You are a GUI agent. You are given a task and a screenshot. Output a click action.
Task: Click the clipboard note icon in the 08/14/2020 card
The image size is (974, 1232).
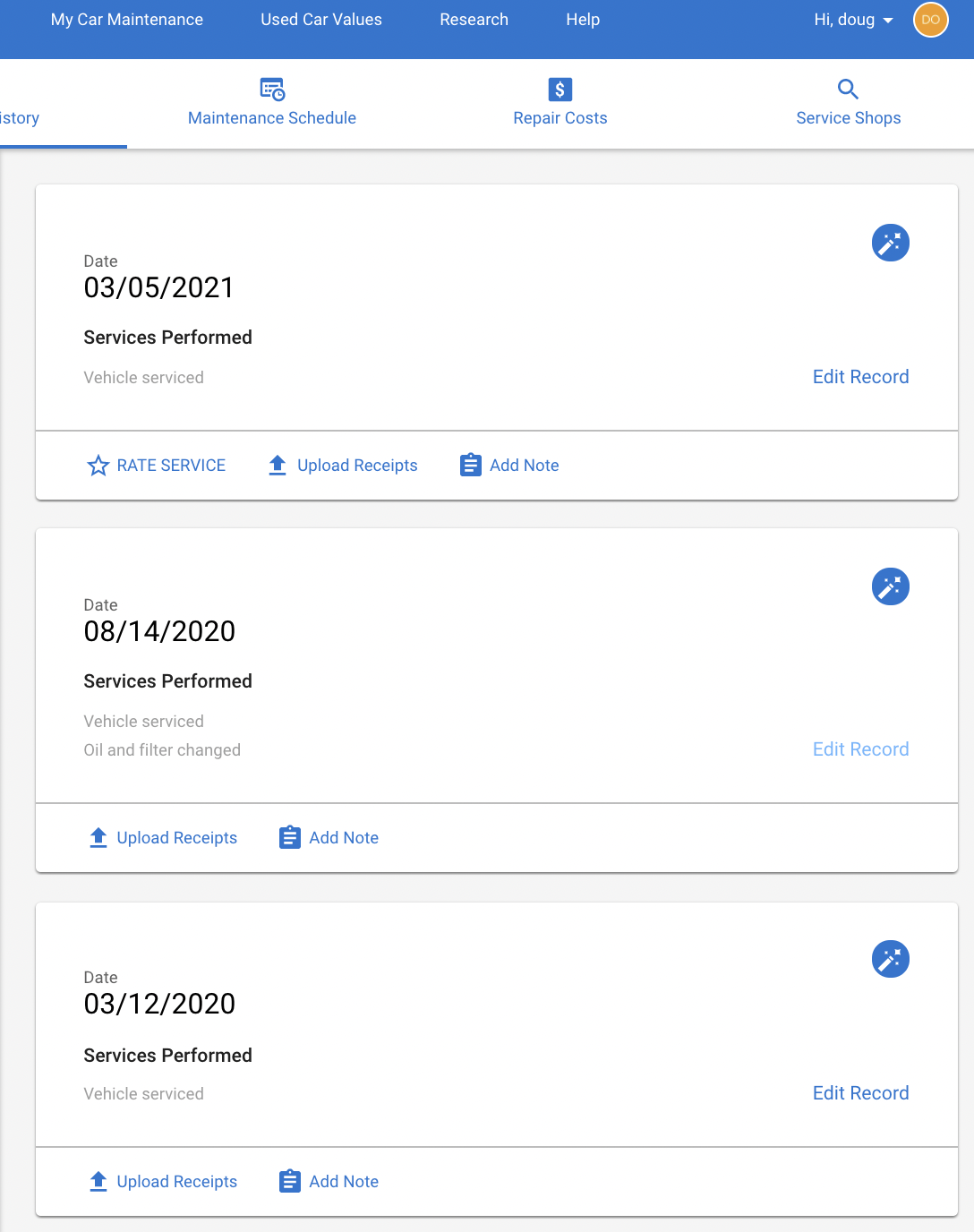(x=290, y=837)
